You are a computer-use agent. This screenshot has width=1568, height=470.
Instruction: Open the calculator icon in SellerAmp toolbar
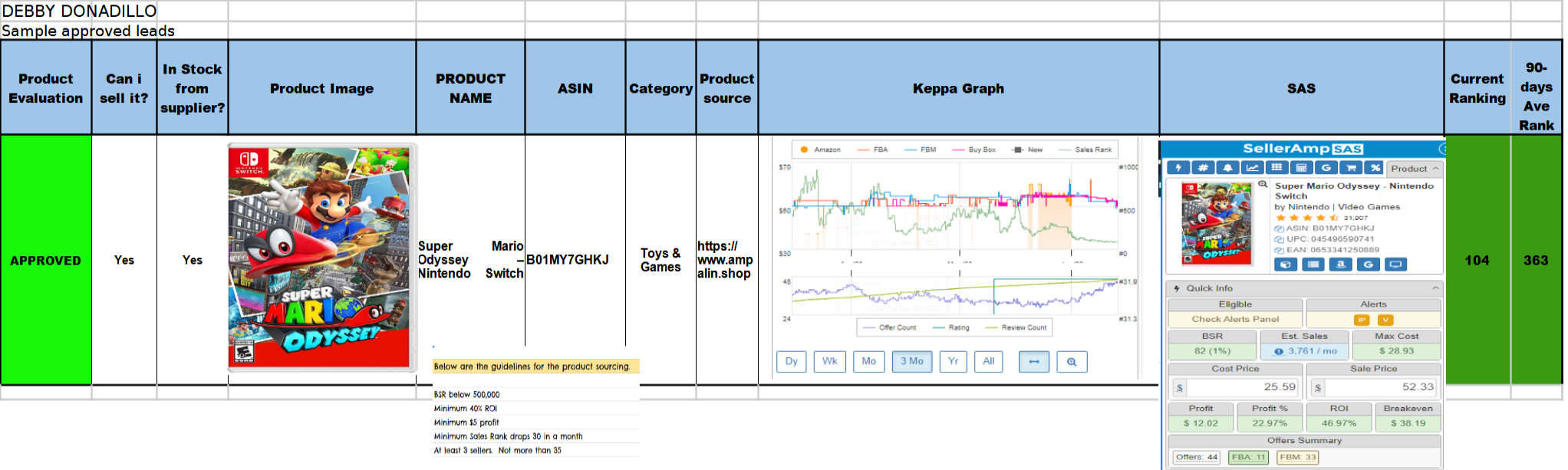tap(1301, 168)
